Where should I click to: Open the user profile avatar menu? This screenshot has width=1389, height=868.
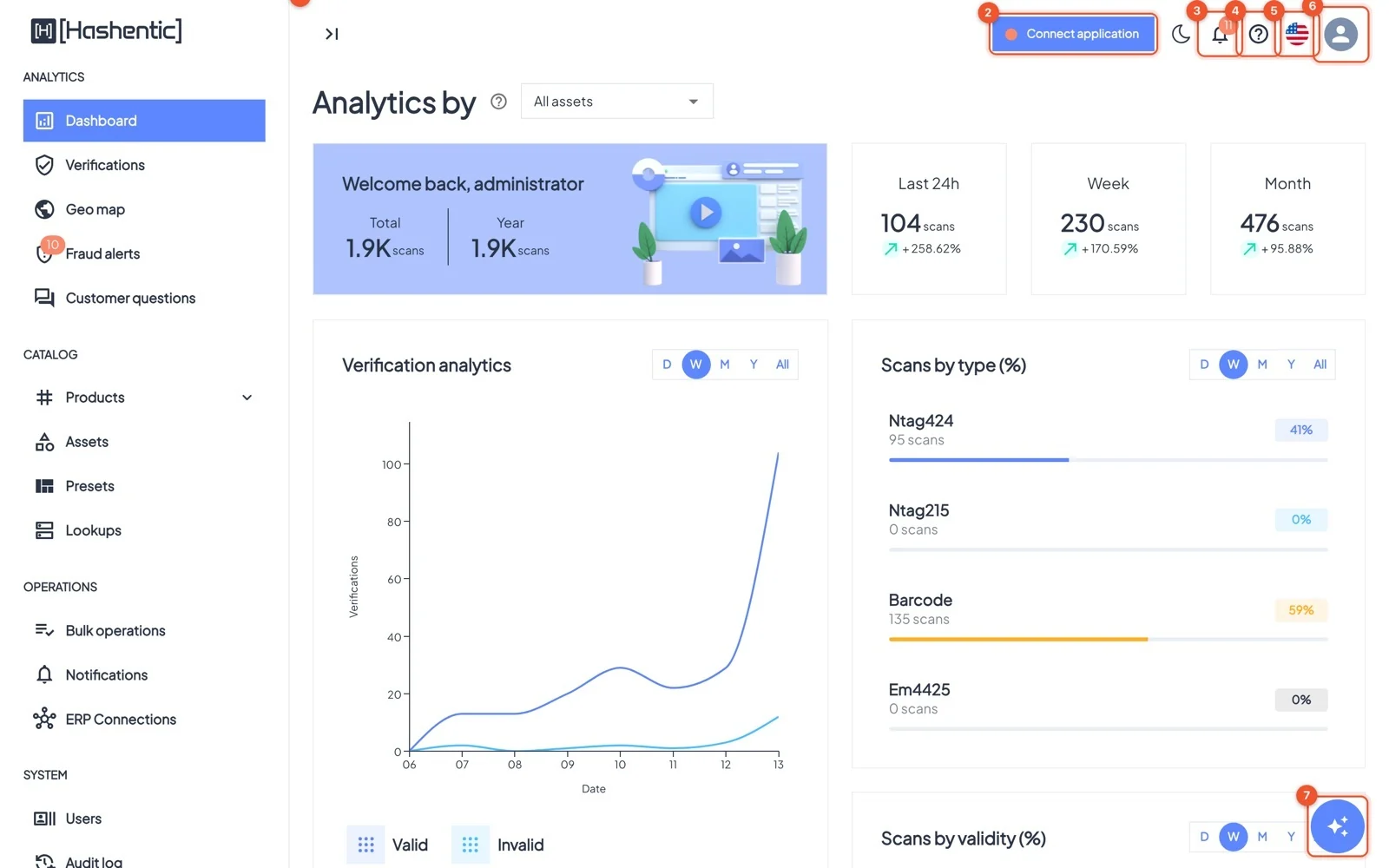(1340, 34)
